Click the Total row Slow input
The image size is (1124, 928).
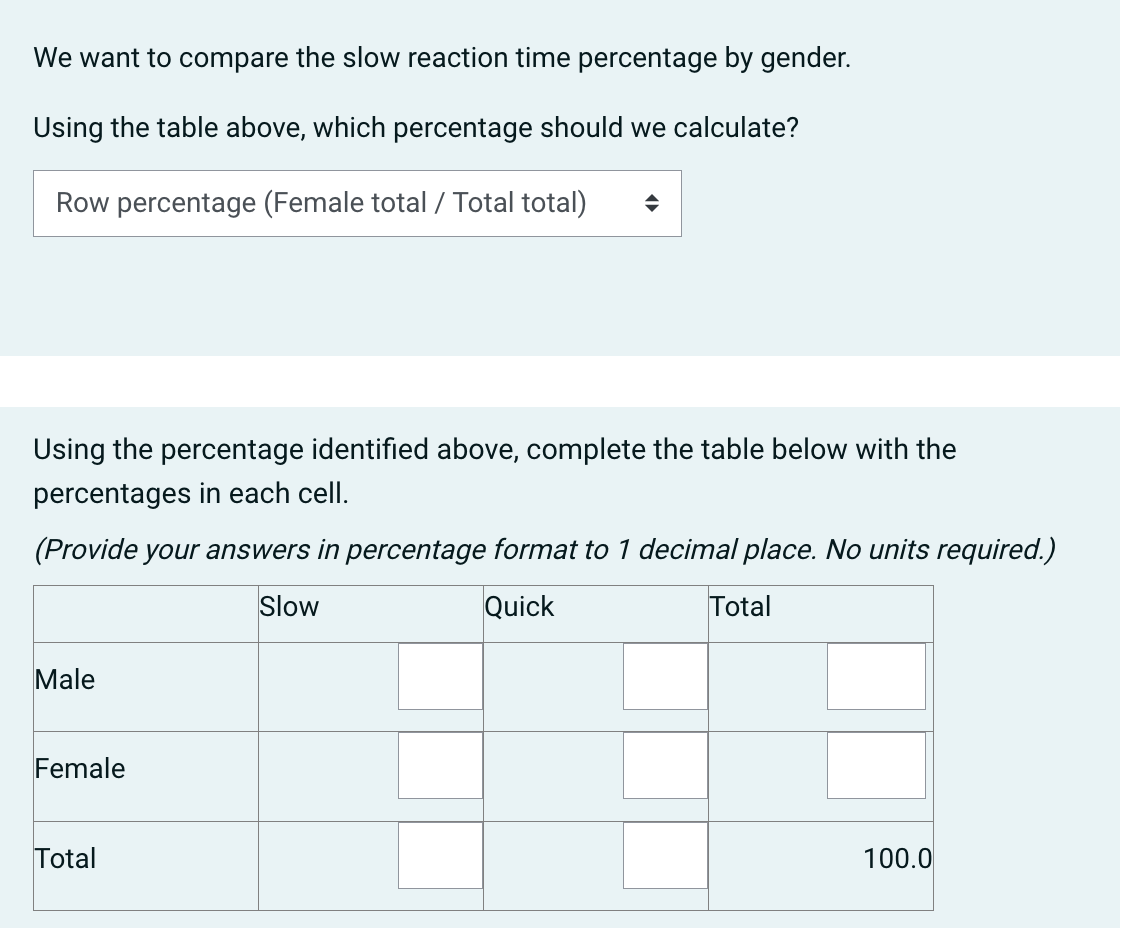click(x=440, y=856)
